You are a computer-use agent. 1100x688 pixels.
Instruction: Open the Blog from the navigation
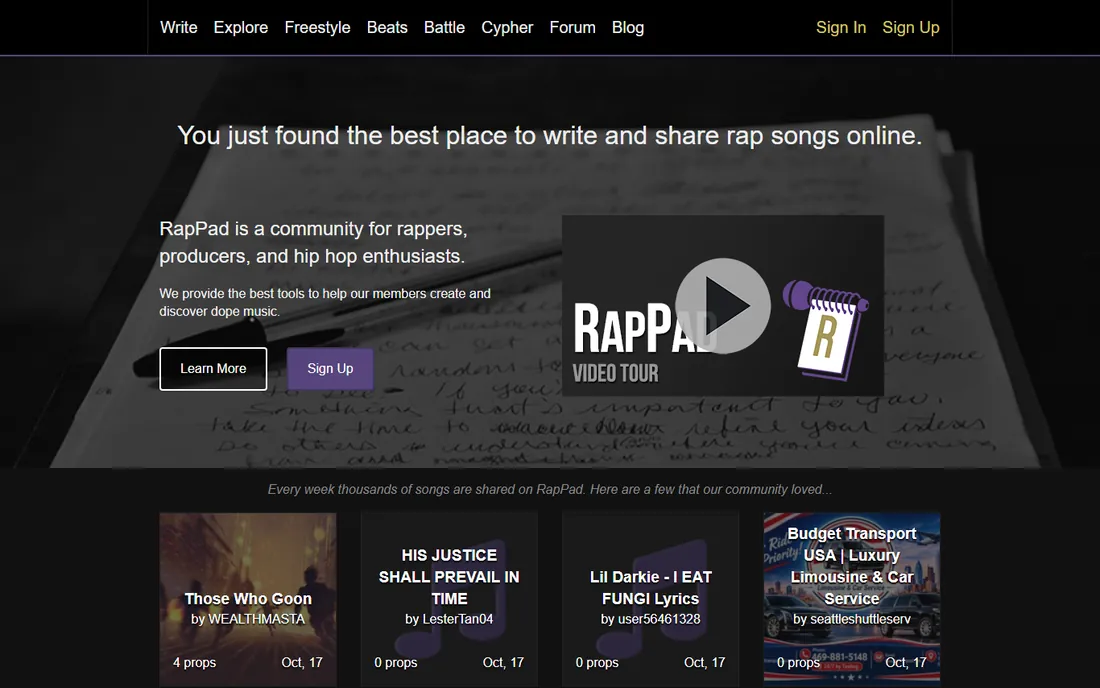click(x=628, y=27)
